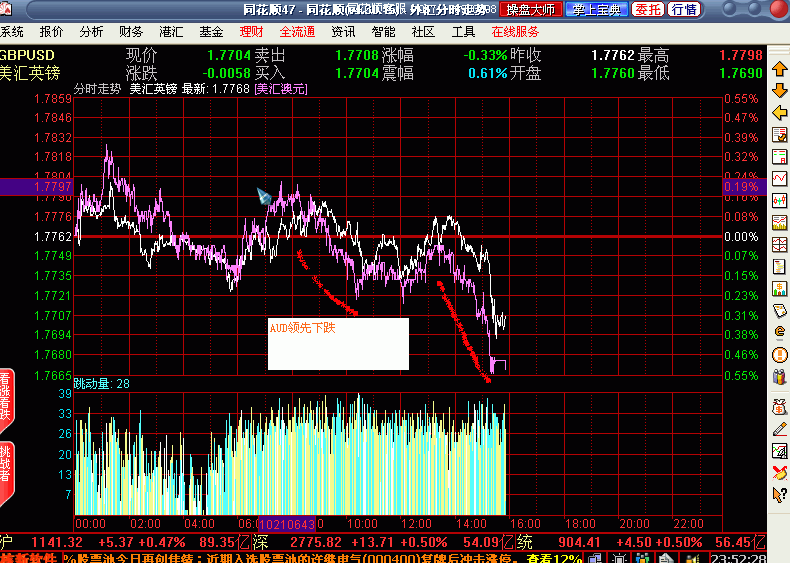Click the 23:52:28 clock display
The height and width of the screenshot is (563, 790).
739,558
